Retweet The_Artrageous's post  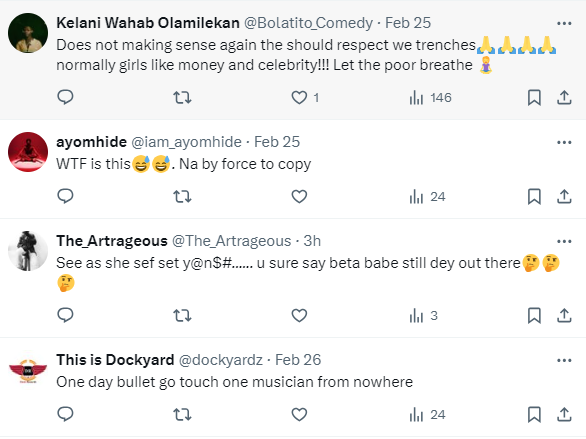coord(182,316)
